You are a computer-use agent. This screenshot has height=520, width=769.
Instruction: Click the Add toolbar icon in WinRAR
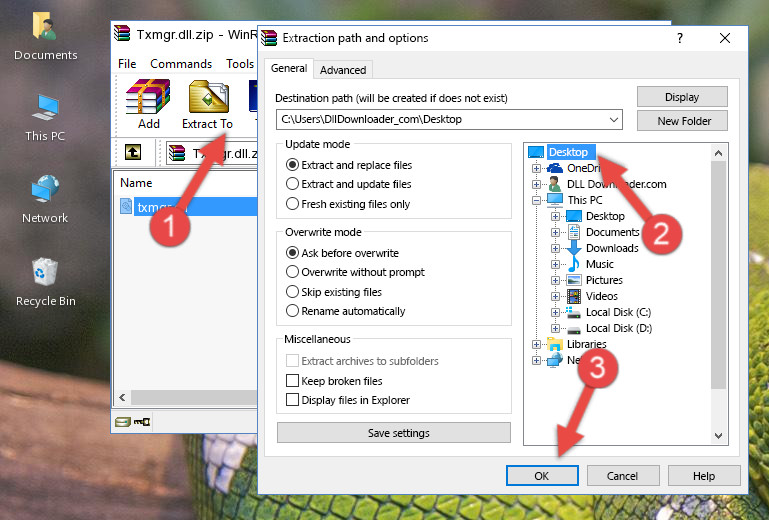pyautogui.click(x=148, y=104)
